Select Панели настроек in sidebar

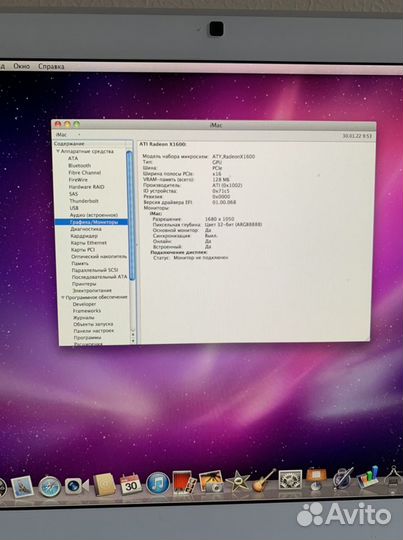click(94, 331)
